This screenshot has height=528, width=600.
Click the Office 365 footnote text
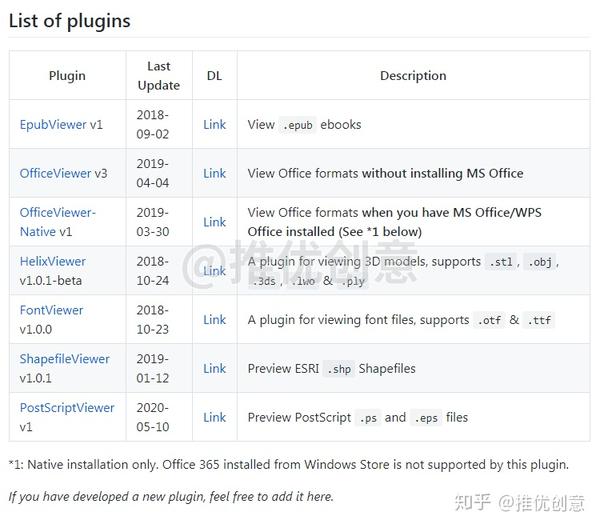pos(288,464)
